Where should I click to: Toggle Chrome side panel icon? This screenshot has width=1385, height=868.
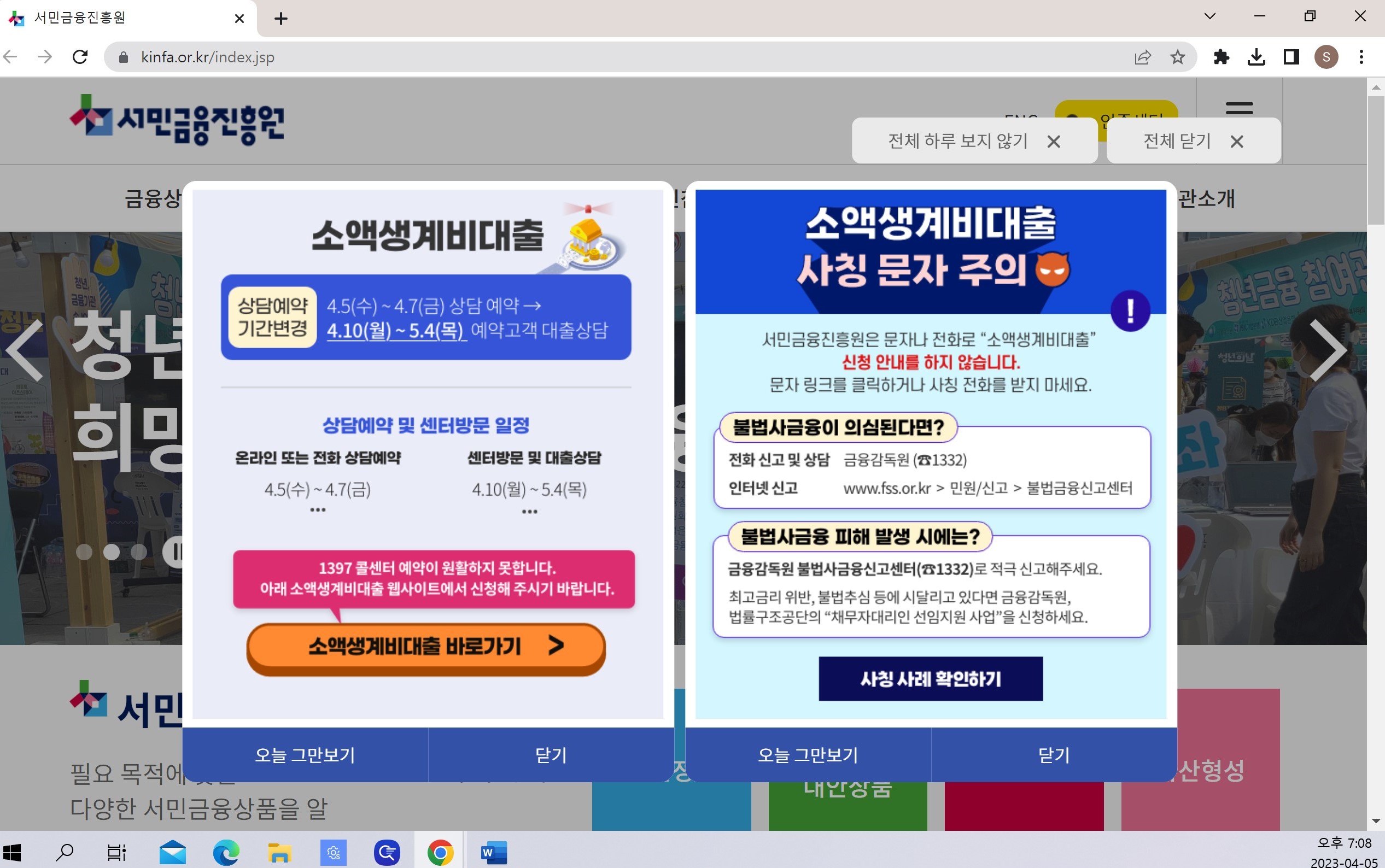click(1291, 57)
